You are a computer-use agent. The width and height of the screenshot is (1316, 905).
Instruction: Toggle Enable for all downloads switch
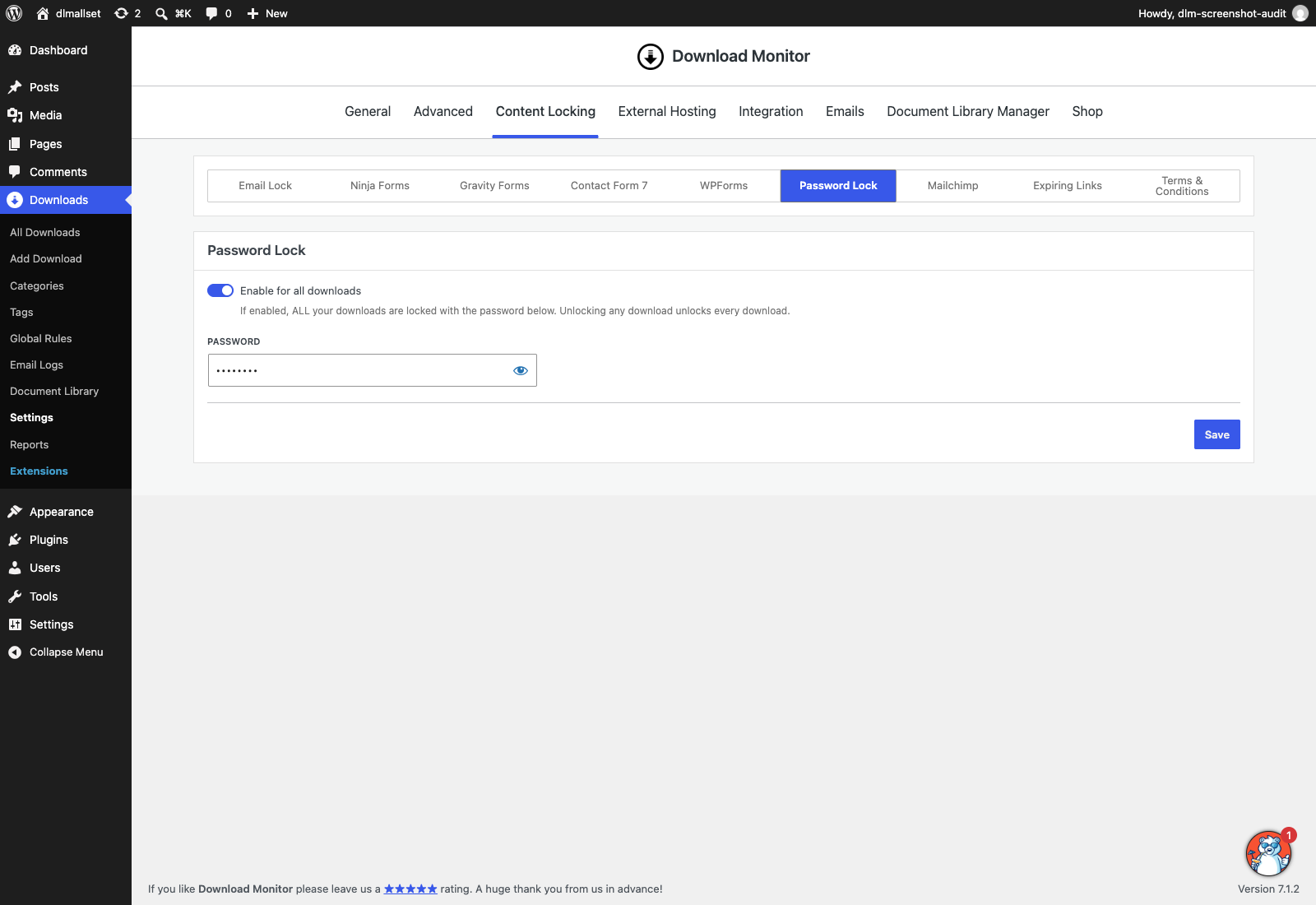pyautogui.click(x=220, y=290)
